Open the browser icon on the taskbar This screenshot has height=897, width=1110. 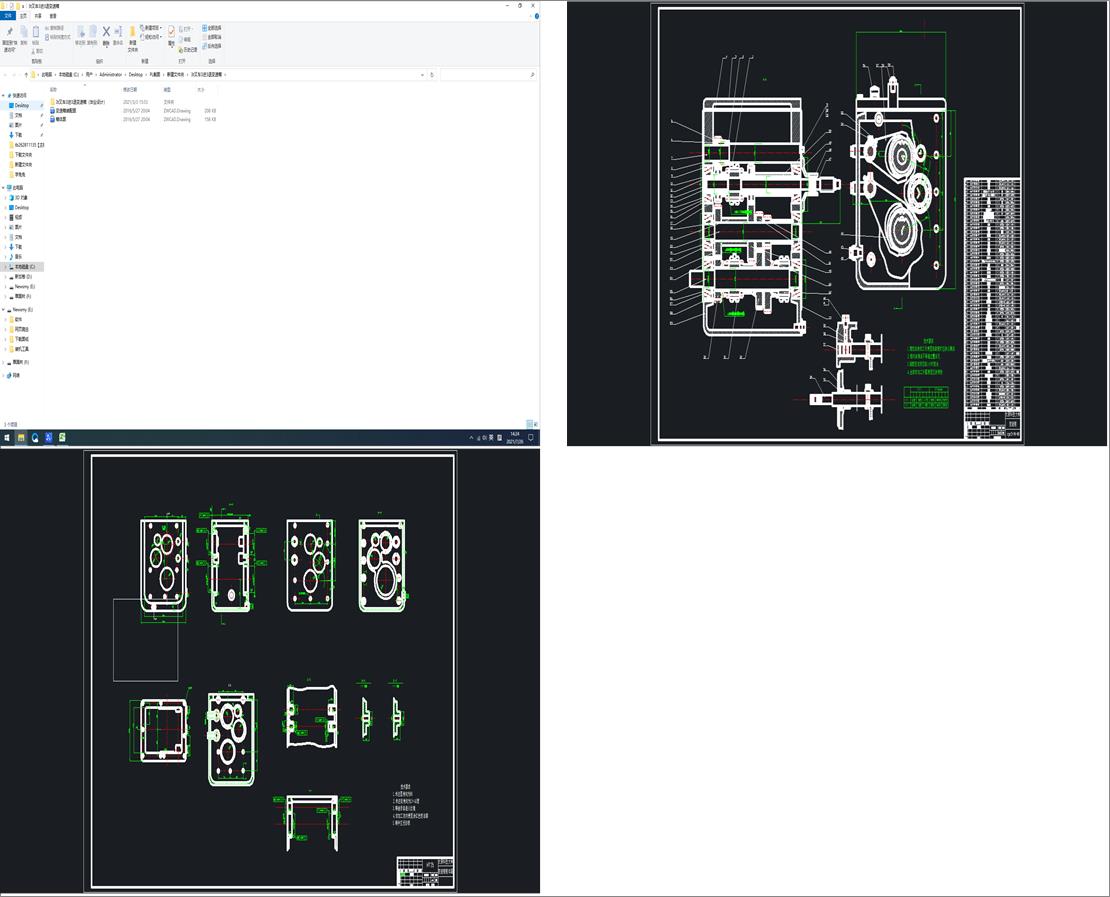(x=35, y=438)
